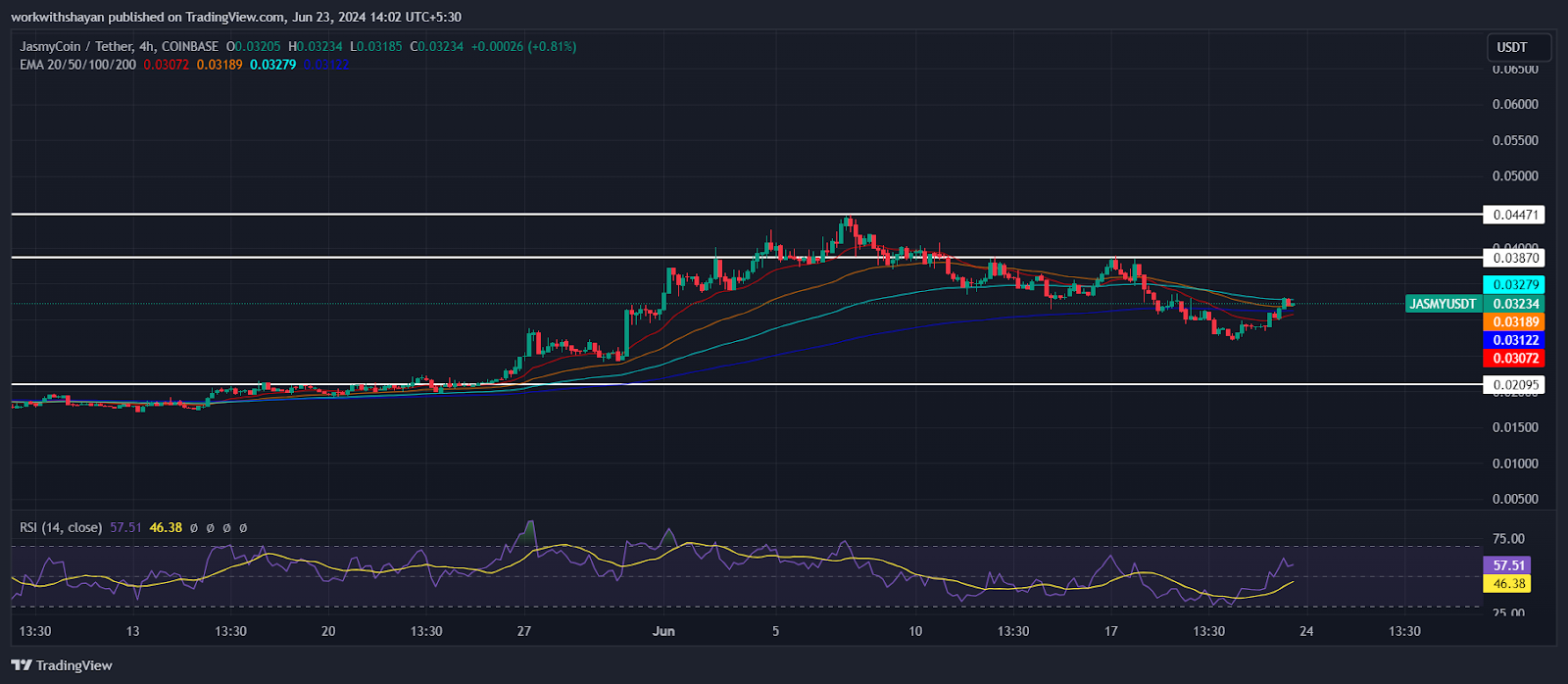Click the 27 date label on time axis
Viewport: 1568px width, 684px height.
(x=524, y=631)
